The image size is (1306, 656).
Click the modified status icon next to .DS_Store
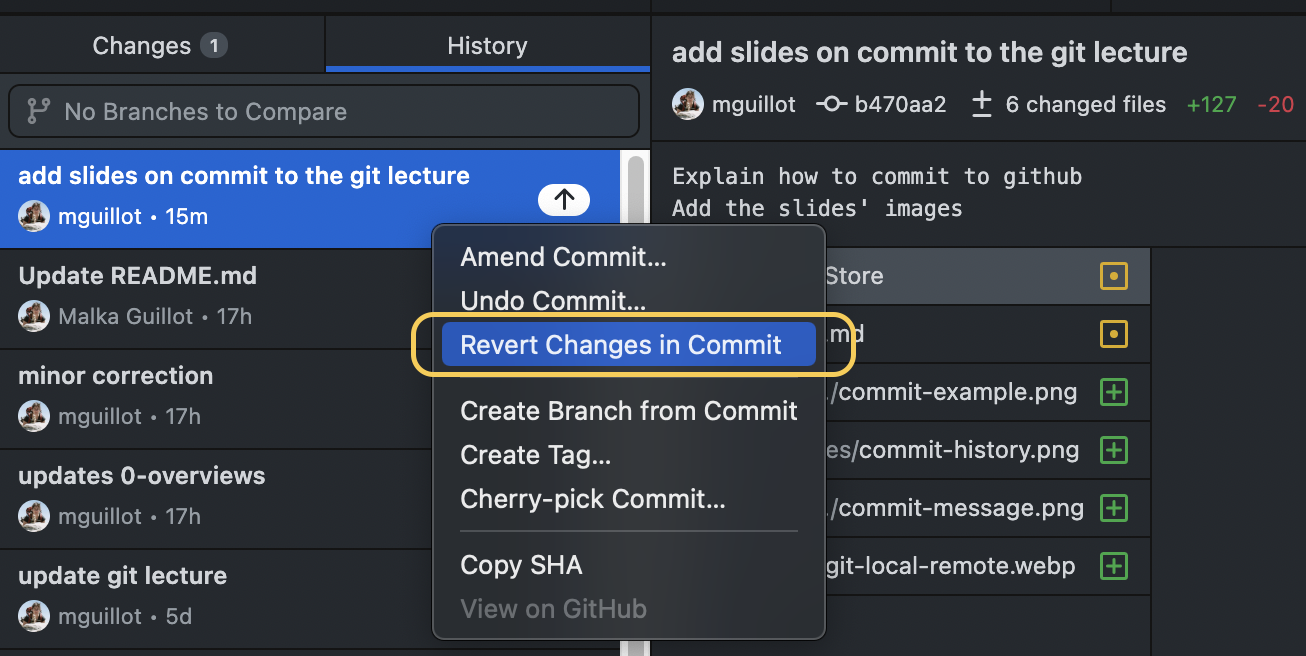1113,276
